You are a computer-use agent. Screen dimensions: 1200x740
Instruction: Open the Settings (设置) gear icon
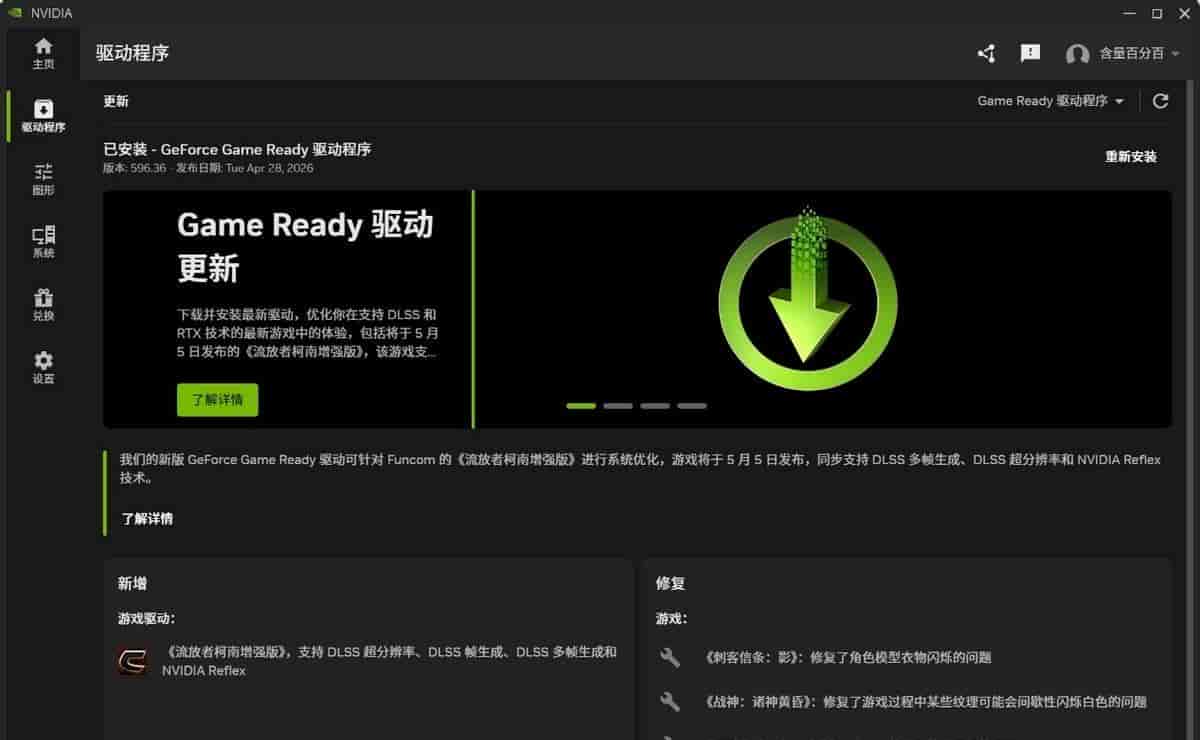(43, 368)
